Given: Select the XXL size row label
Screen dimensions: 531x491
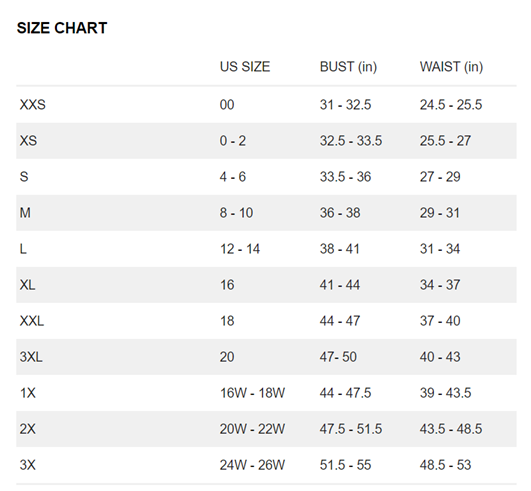Looking at the screenshot, I should [x=32, y=321].
